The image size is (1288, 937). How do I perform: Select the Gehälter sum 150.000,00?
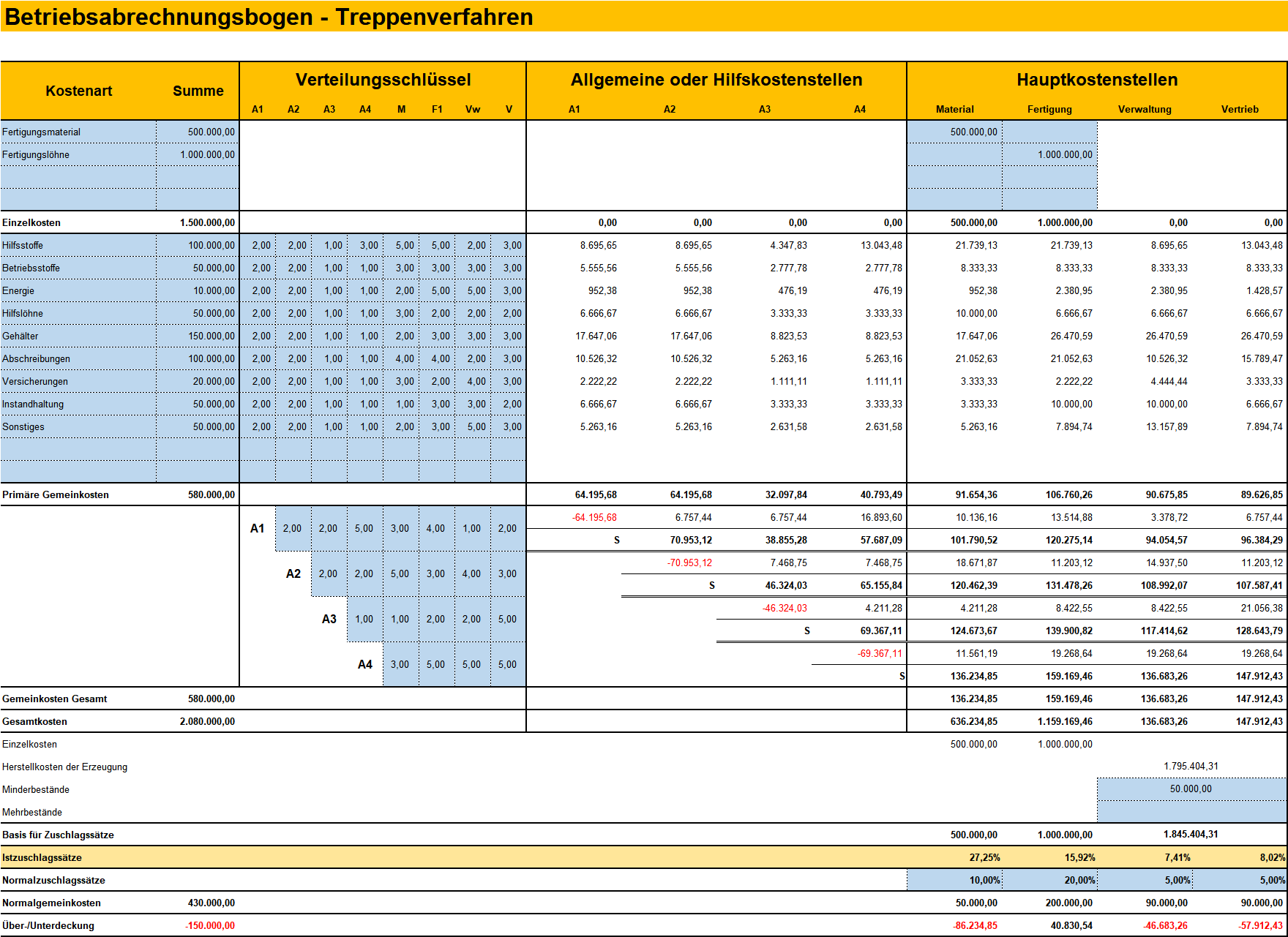coord(198,336)
